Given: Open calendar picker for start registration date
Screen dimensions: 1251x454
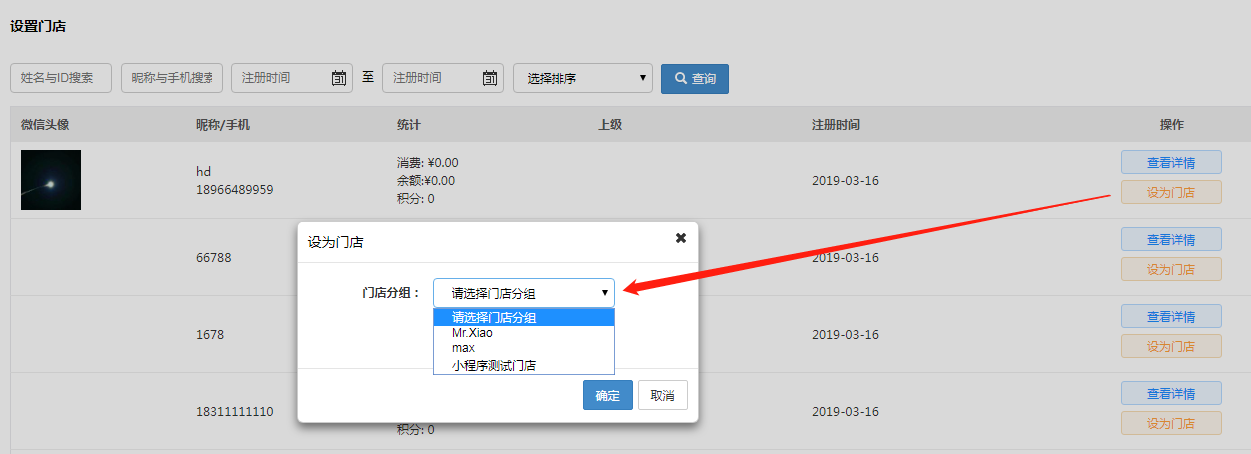Looking at the screenshot, I should (x=338, y=78).
